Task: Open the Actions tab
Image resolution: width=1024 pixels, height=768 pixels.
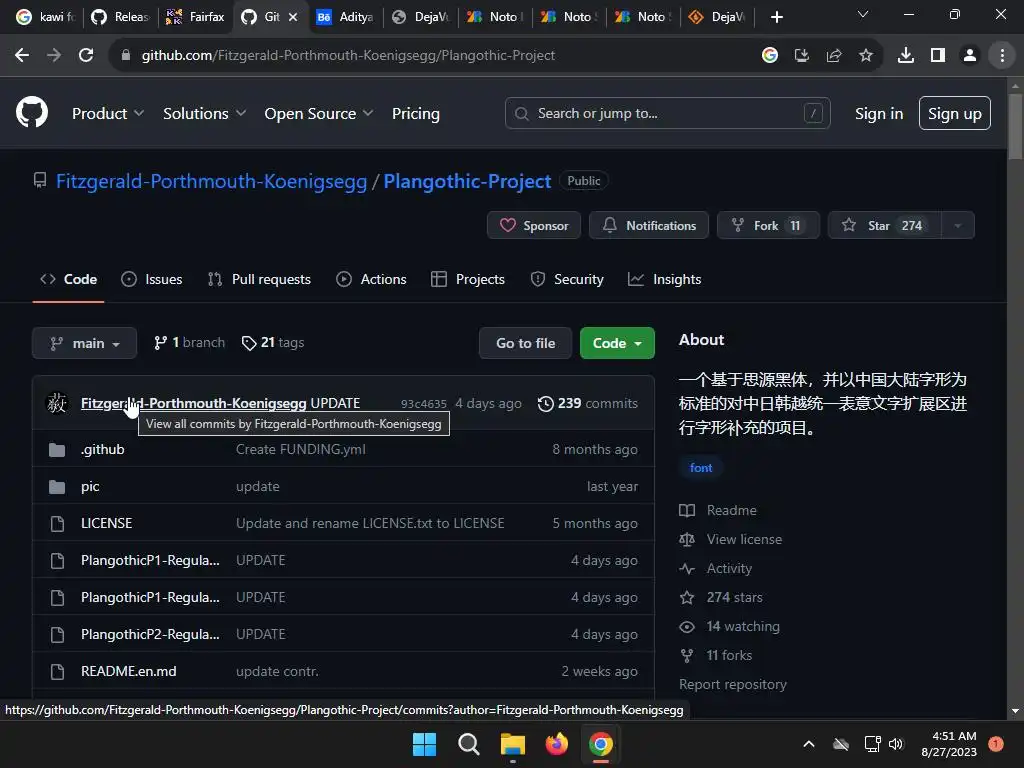Action: 371,280
